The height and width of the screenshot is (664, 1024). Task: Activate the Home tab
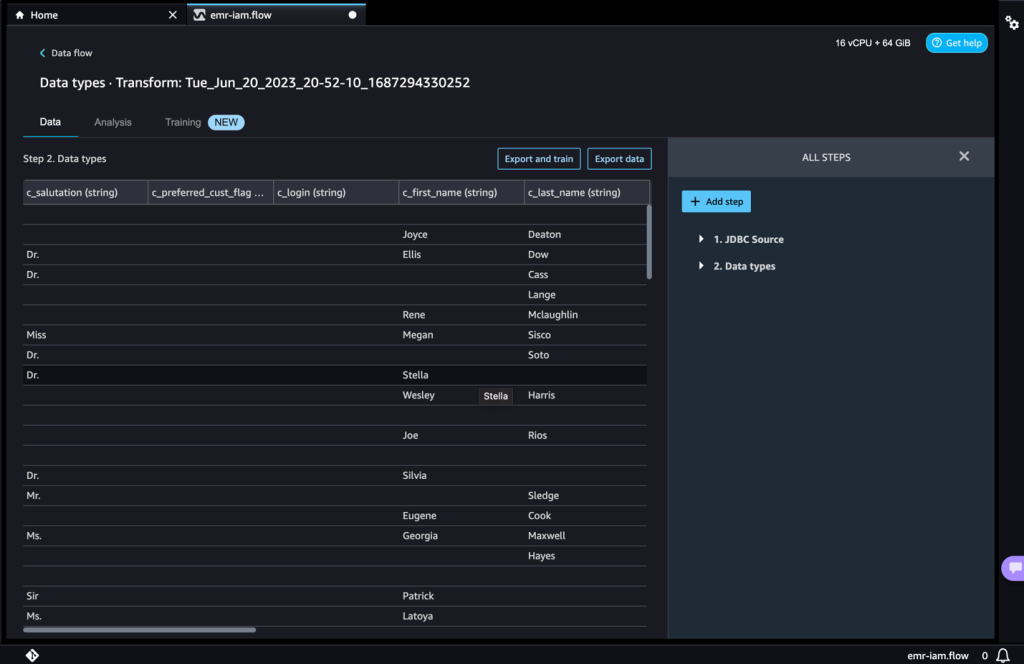tap(95, 15)
